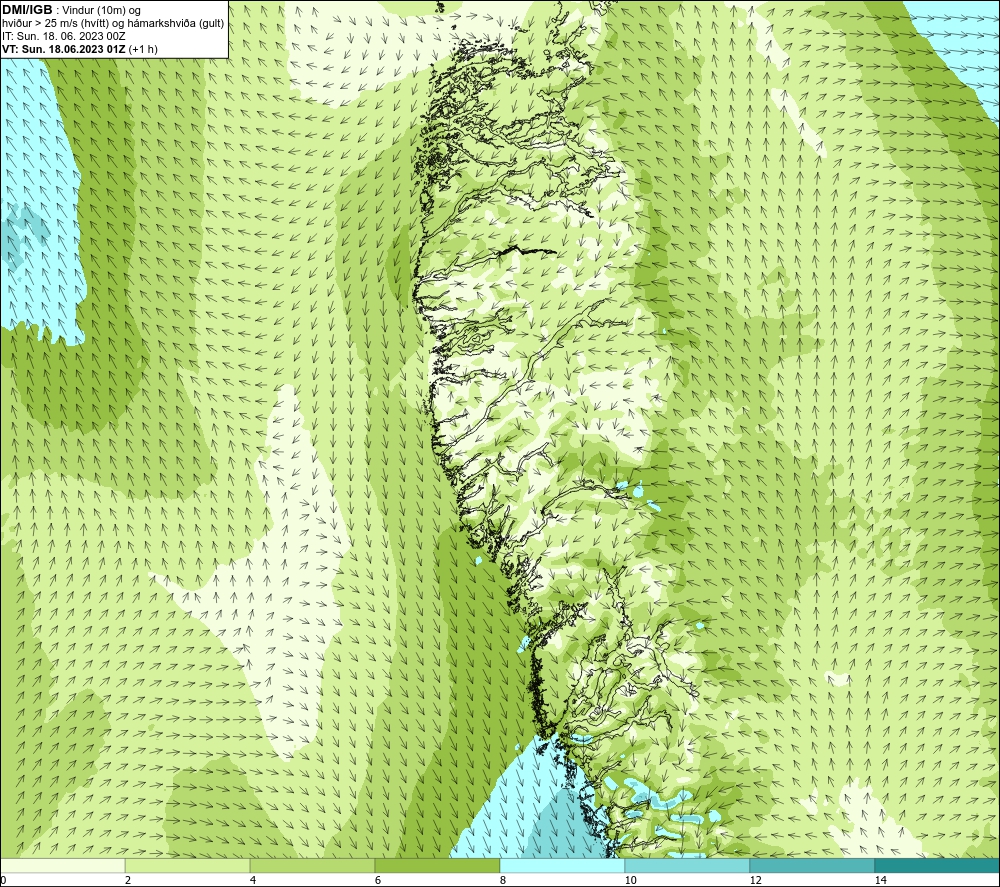This screenshot has height=887, width=1000.
Task: Click the 6-8 m/s dark green legend swatch
Action: (438, 866)
